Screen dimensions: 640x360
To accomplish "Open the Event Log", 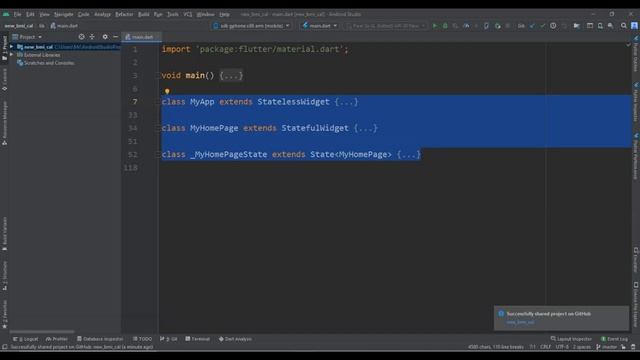I will point(614,339).
